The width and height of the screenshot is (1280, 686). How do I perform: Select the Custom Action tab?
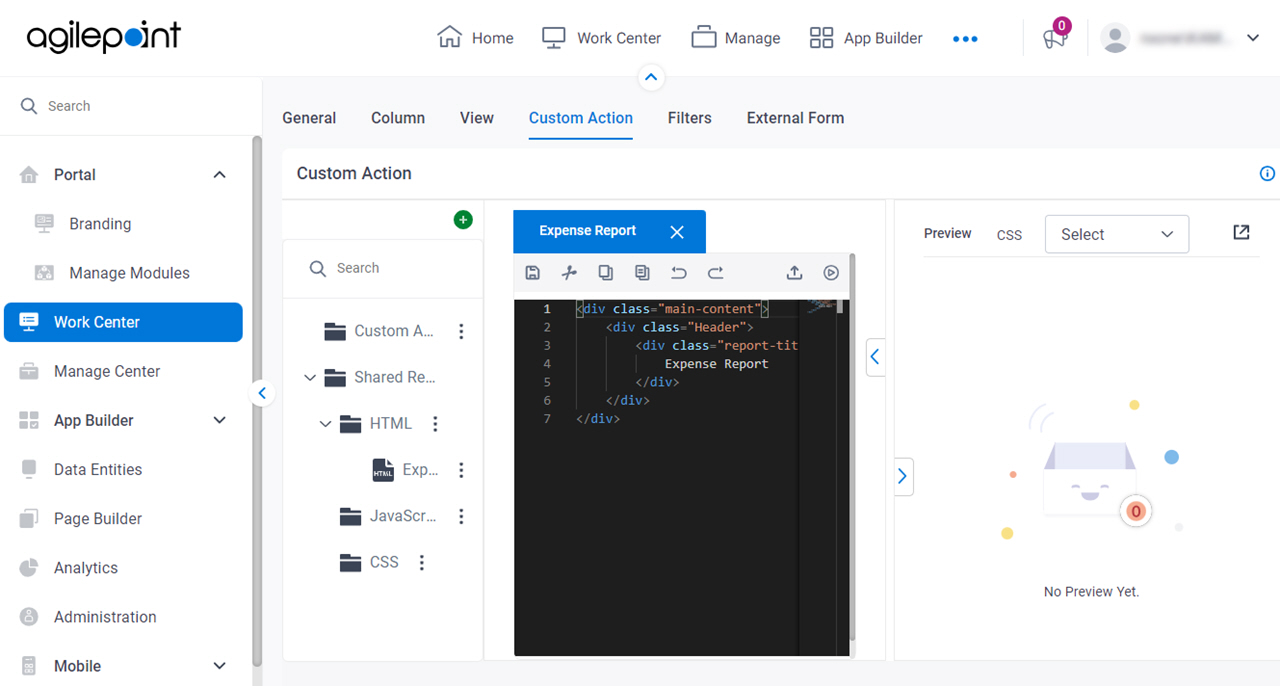[x=581, y=118]
